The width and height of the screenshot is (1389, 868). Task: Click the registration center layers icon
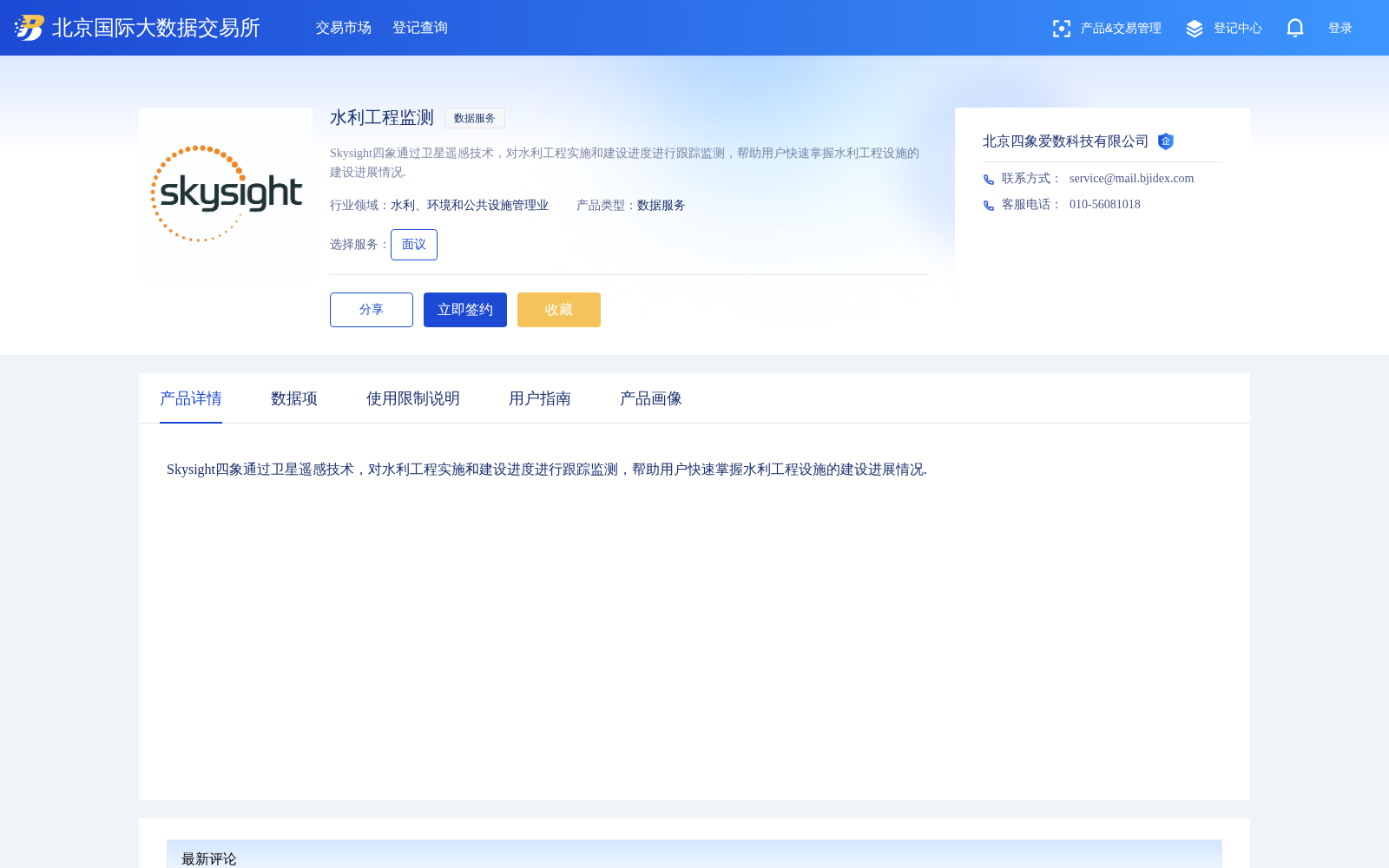click(x=1195, y=29)
